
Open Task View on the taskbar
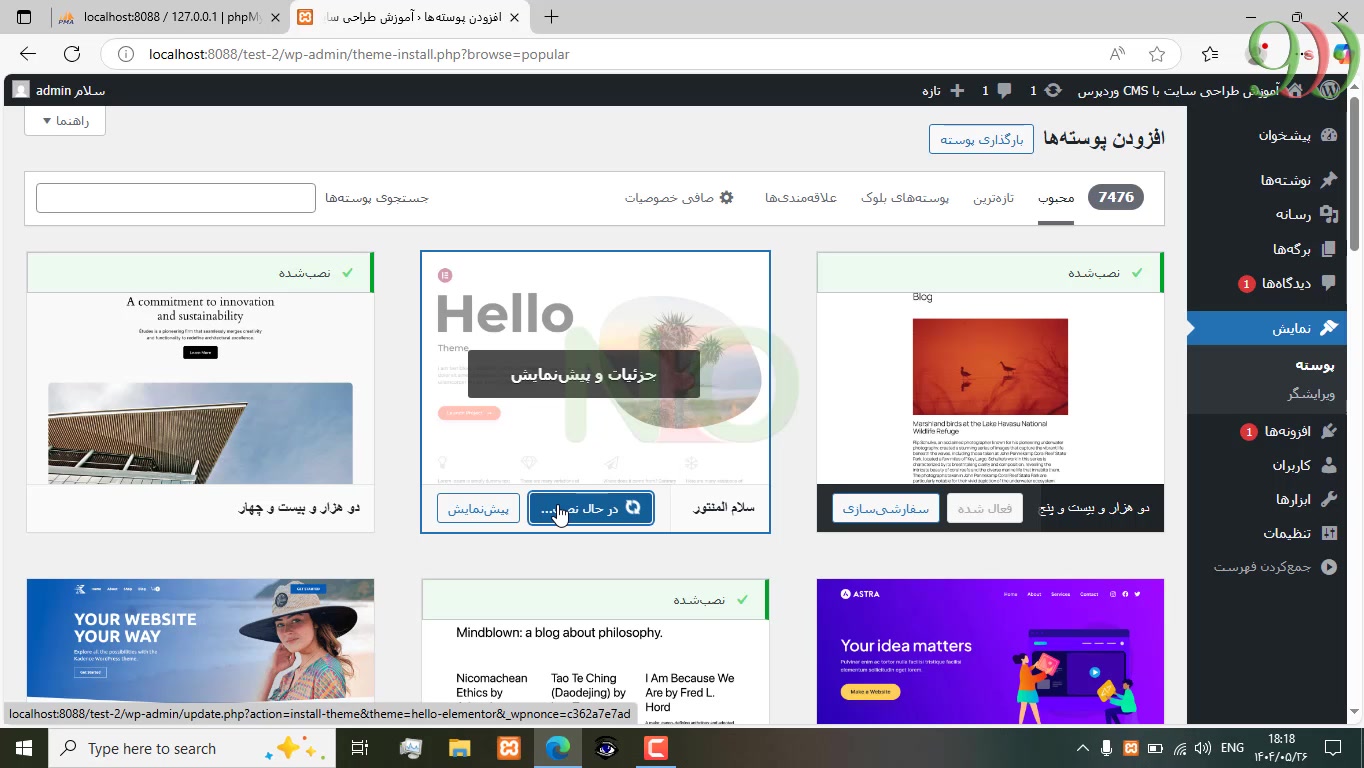tap(360, 748)
